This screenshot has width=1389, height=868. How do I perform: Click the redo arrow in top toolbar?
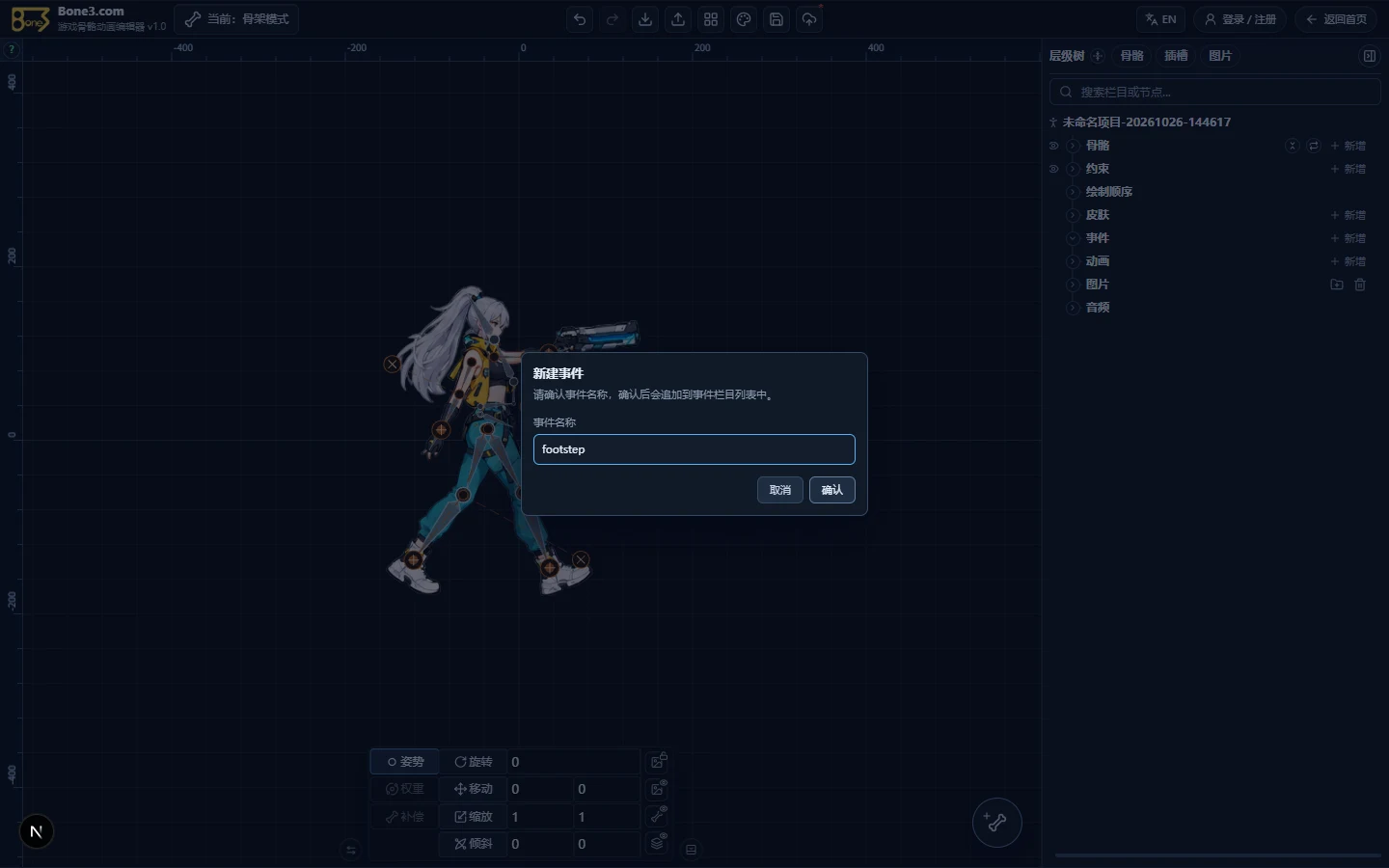pos(613,19)
